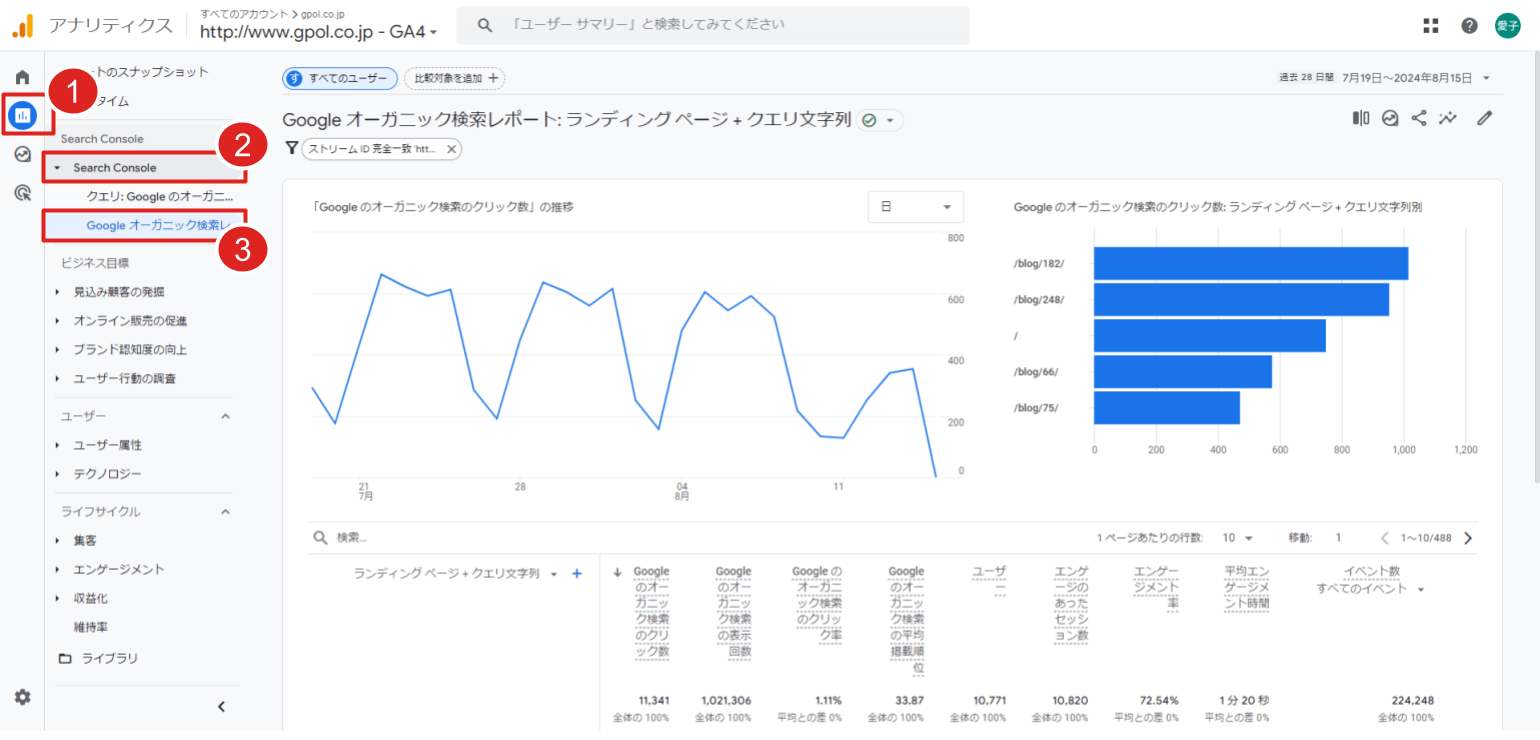Click the filter funnel icon

click(291, 148)
